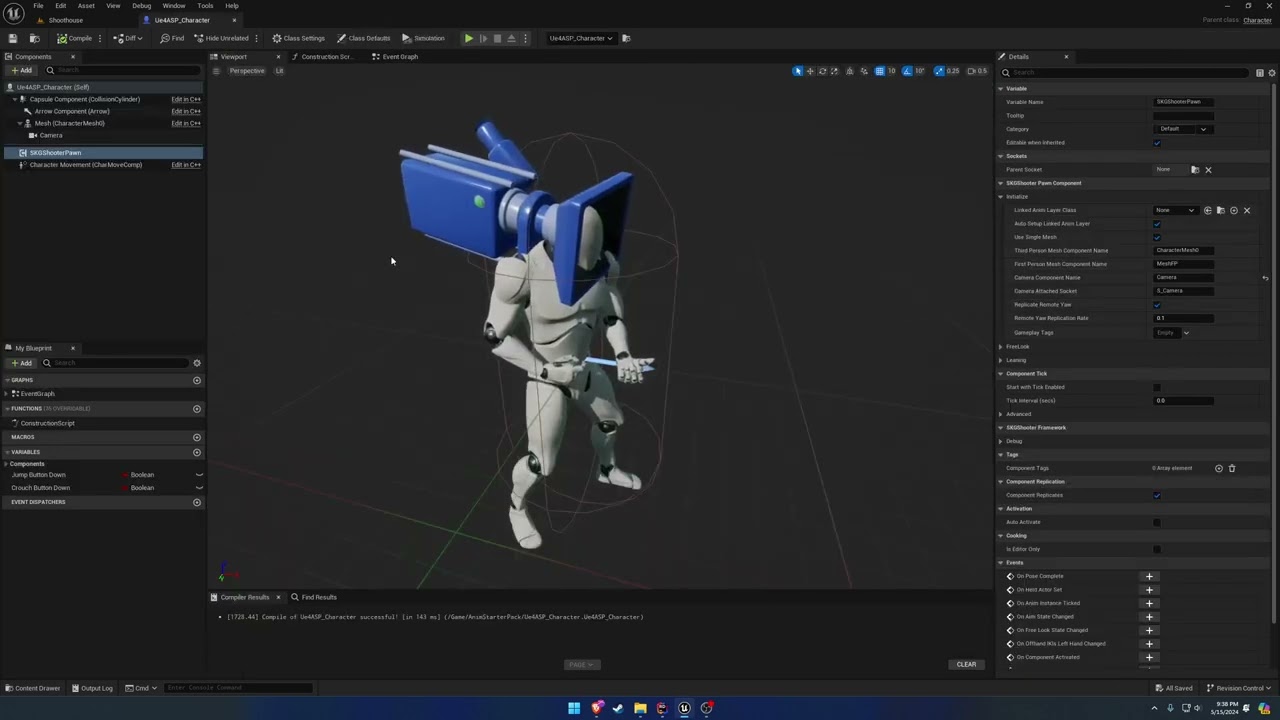
Task: Open the Category Default dropdown
Action: (x=1184, y=129)
